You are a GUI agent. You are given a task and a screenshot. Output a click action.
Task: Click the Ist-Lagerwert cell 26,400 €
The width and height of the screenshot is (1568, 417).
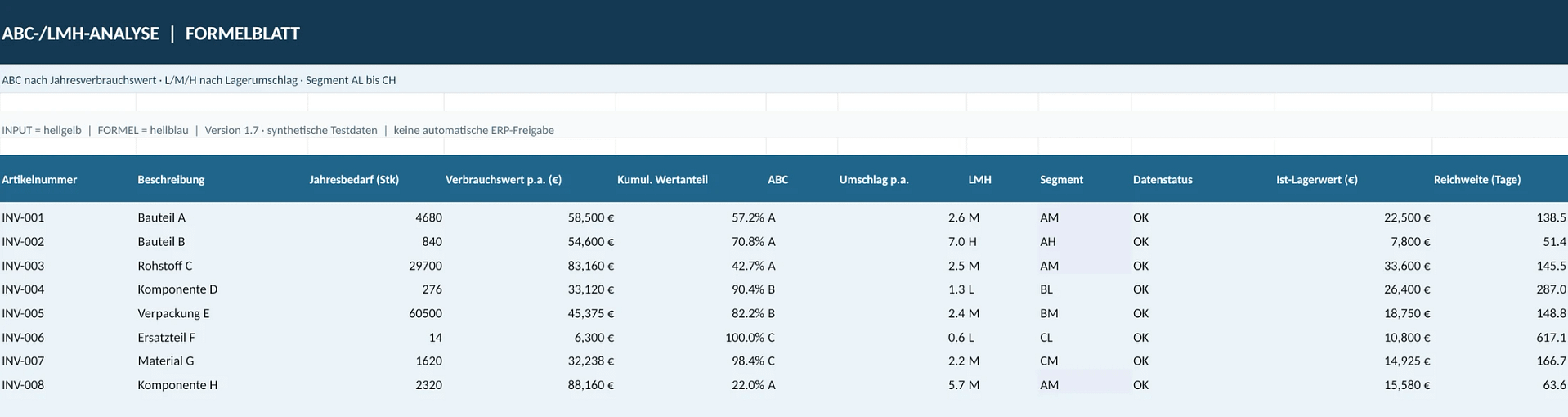tap(1353, 289)
